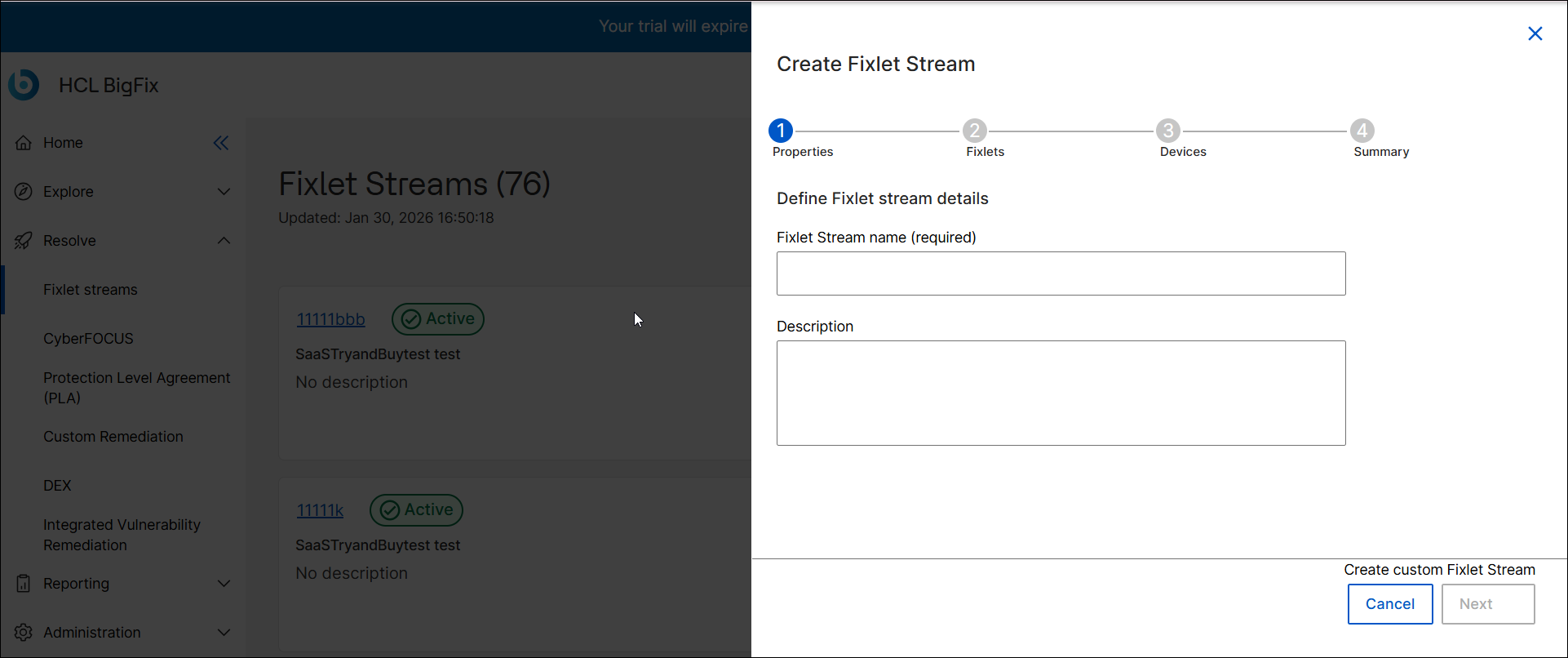Click the Fixlet Stream name field
The width and height of the screenshot is (1568, 658).
click(x=1061, y=273)
